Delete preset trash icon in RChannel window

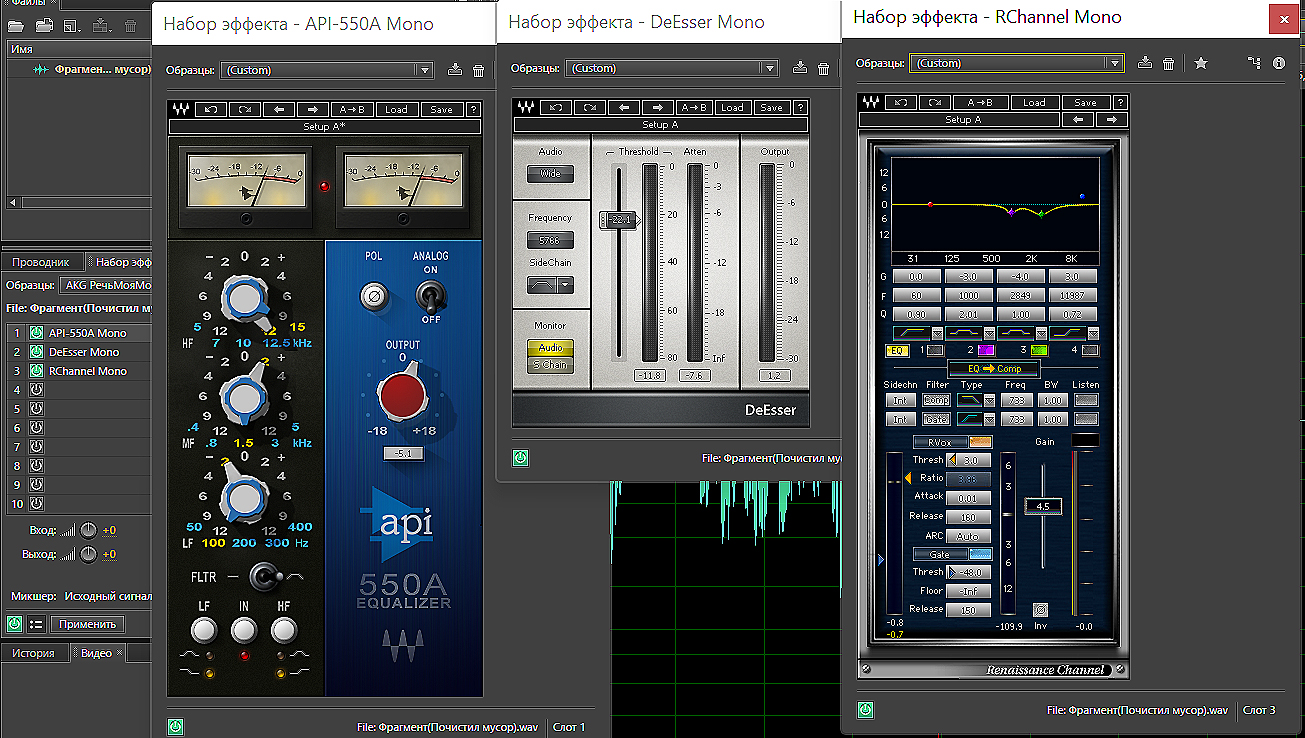pyautogui.click(x=1168, y=63)
